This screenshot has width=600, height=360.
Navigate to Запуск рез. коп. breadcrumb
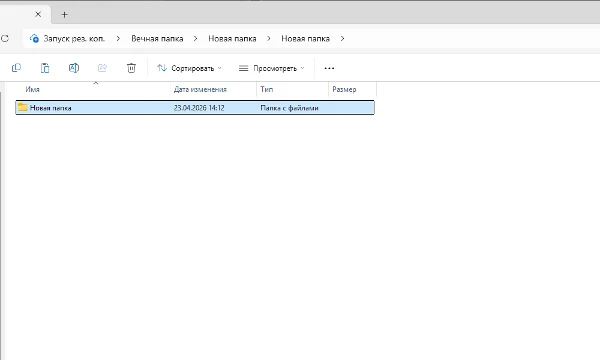[x=74, y=39]
